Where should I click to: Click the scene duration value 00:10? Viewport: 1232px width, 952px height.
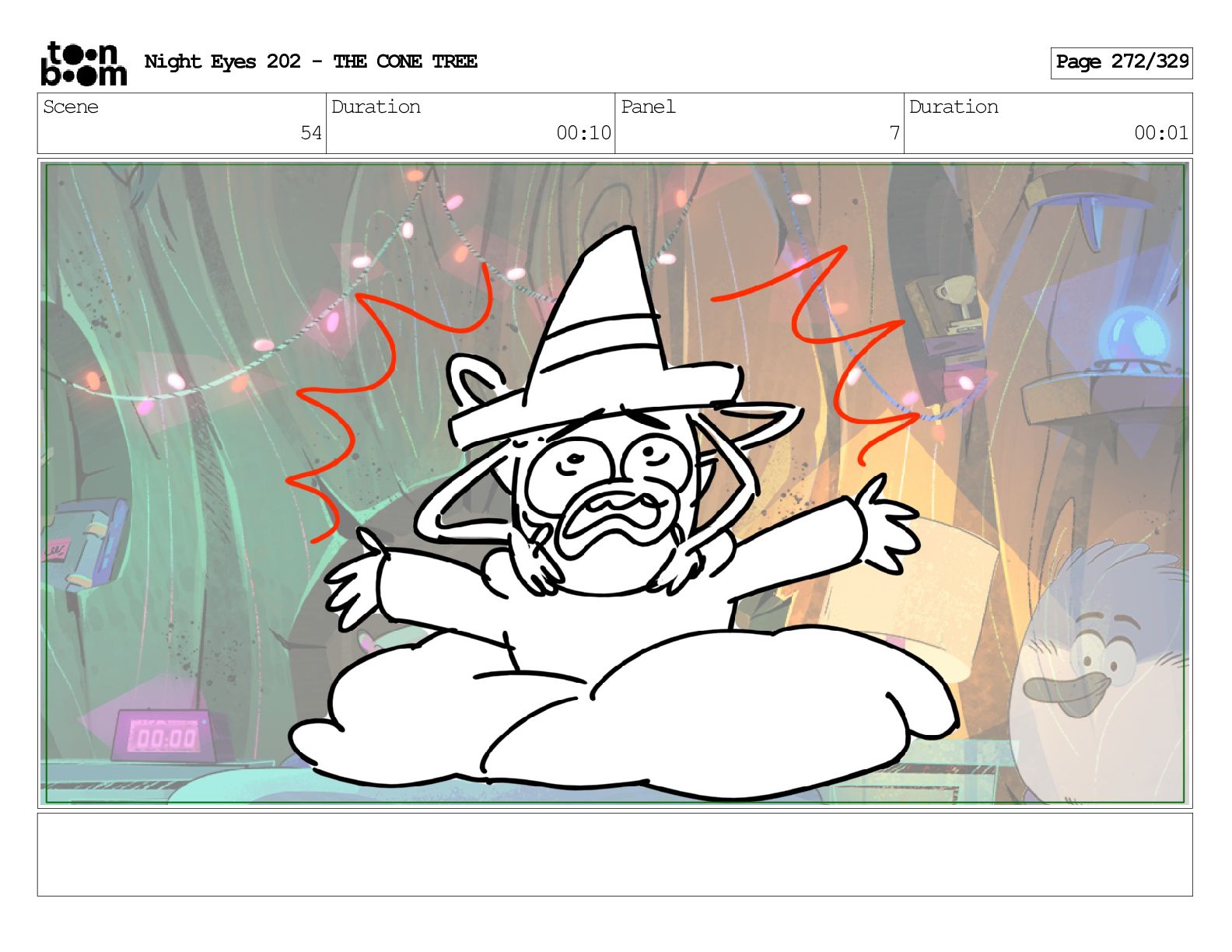pyautogui.click(x=583, y=133)
